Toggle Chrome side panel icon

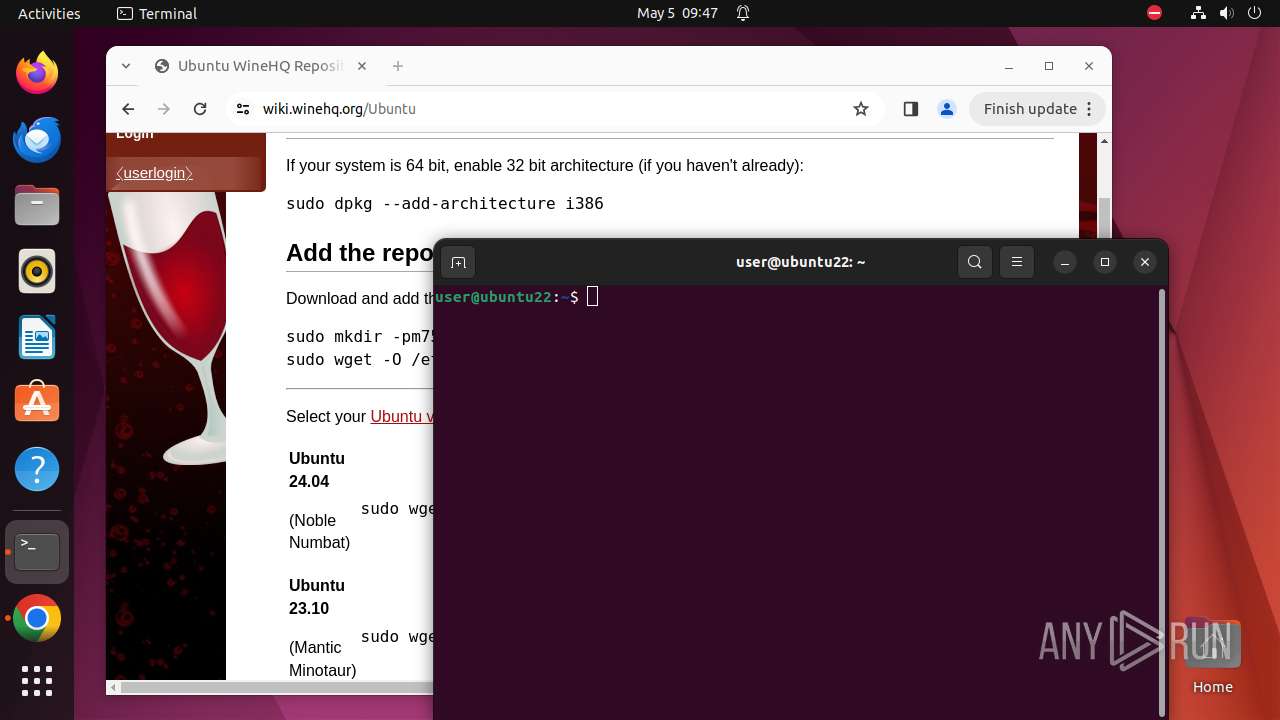point(910,109)
